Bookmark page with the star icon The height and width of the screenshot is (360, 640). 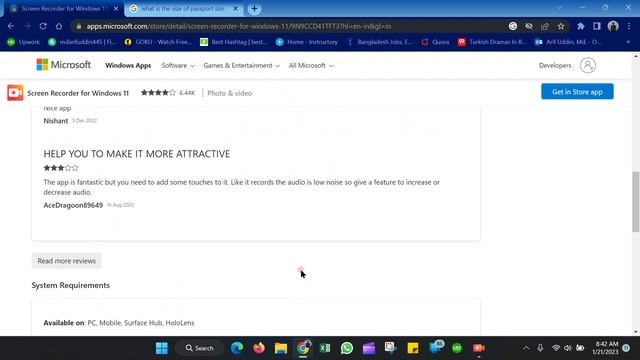click(561, 26)
